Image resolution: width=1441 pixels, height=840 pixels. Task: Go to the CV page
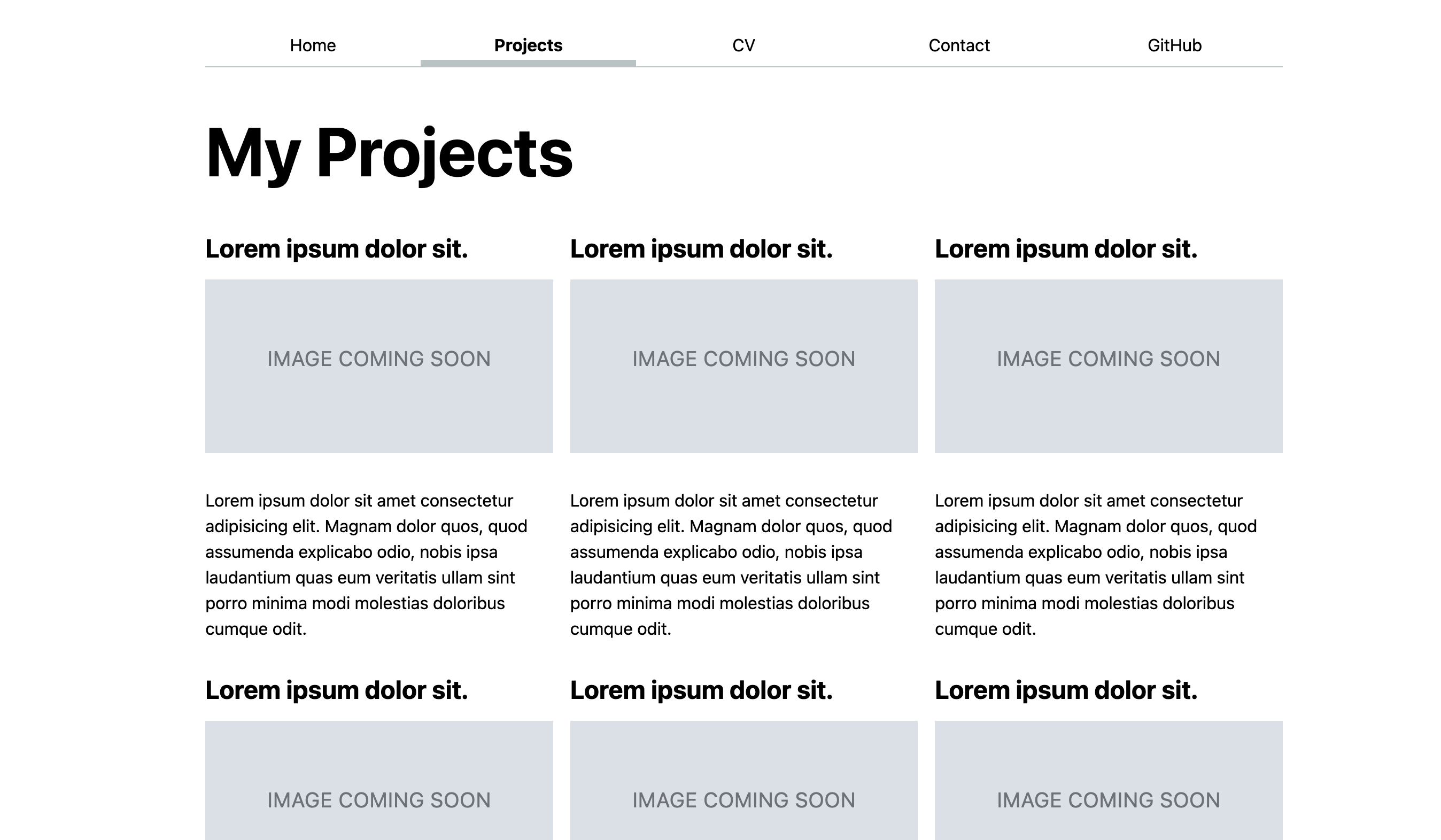coord(743,45)
